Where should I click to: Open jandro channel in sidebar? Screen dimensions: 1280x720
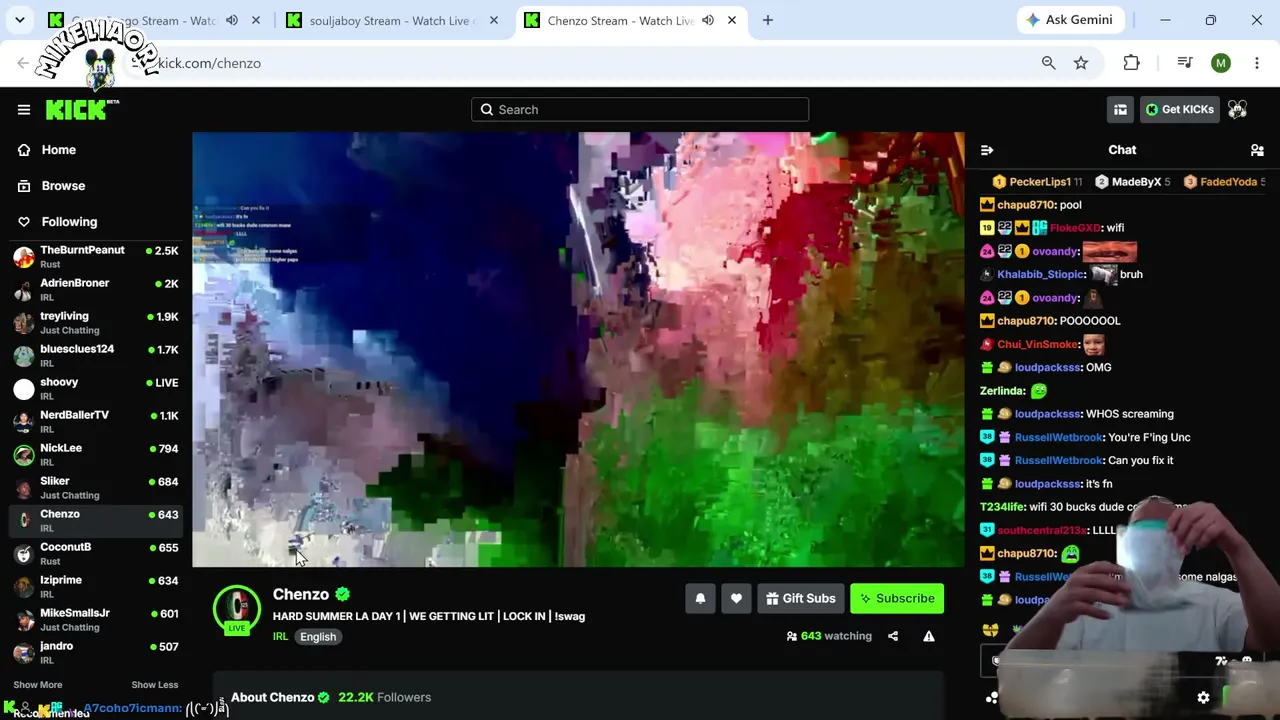(96, 653)
